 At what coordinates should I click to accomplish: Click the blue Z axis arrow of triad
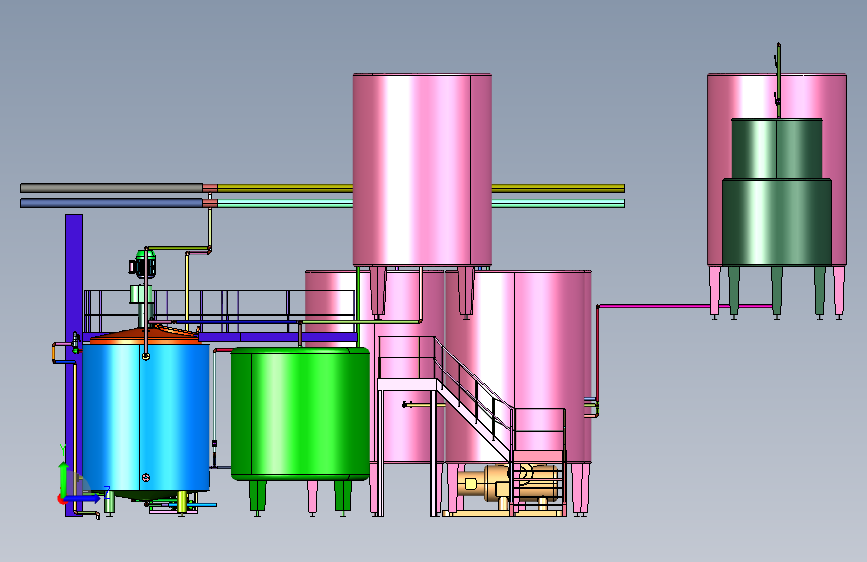click(x=83, y=499)
